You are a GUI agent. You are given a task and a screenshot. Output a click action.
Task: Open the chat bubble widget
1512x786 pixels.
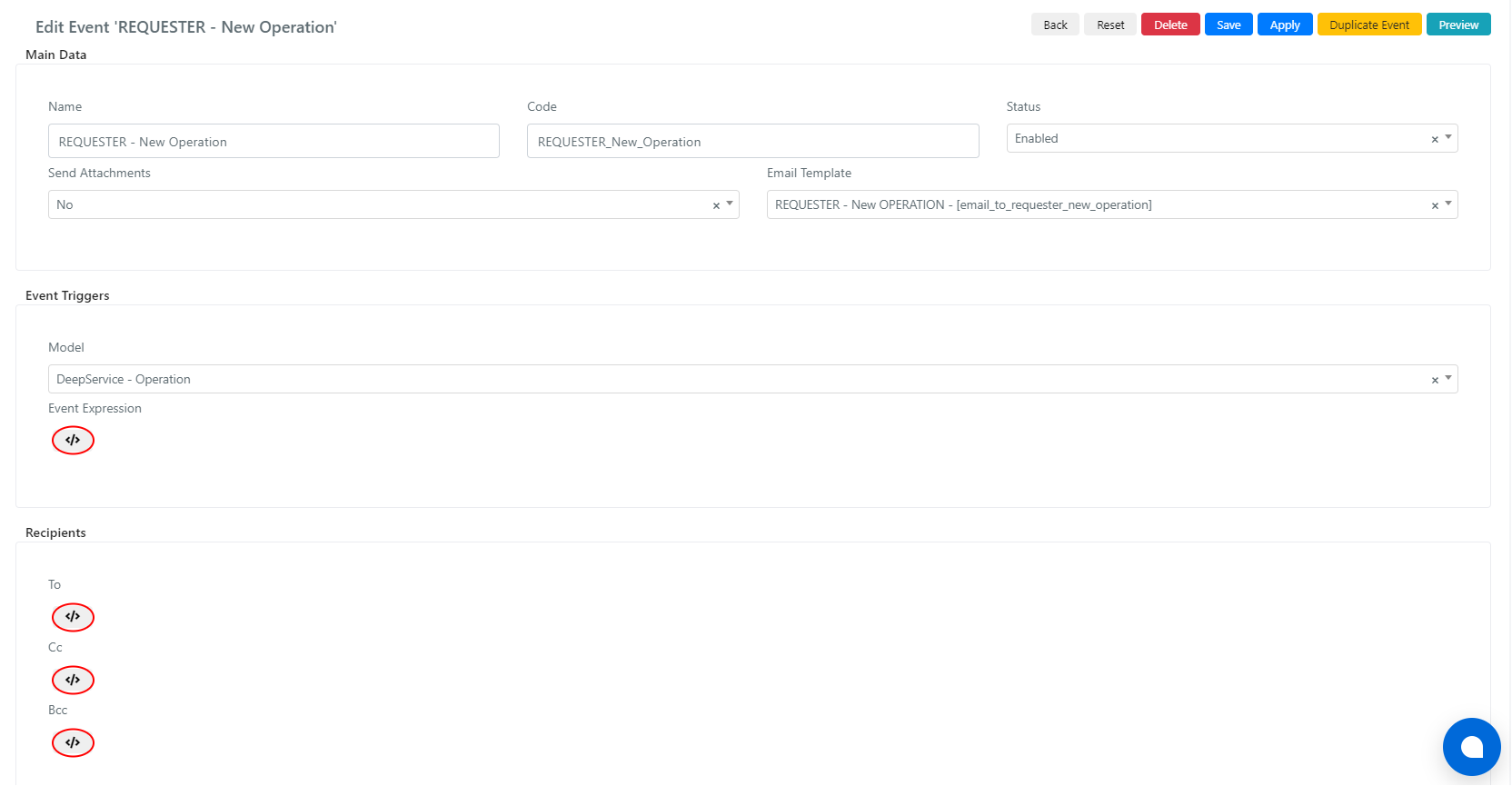click(1471, 747)
